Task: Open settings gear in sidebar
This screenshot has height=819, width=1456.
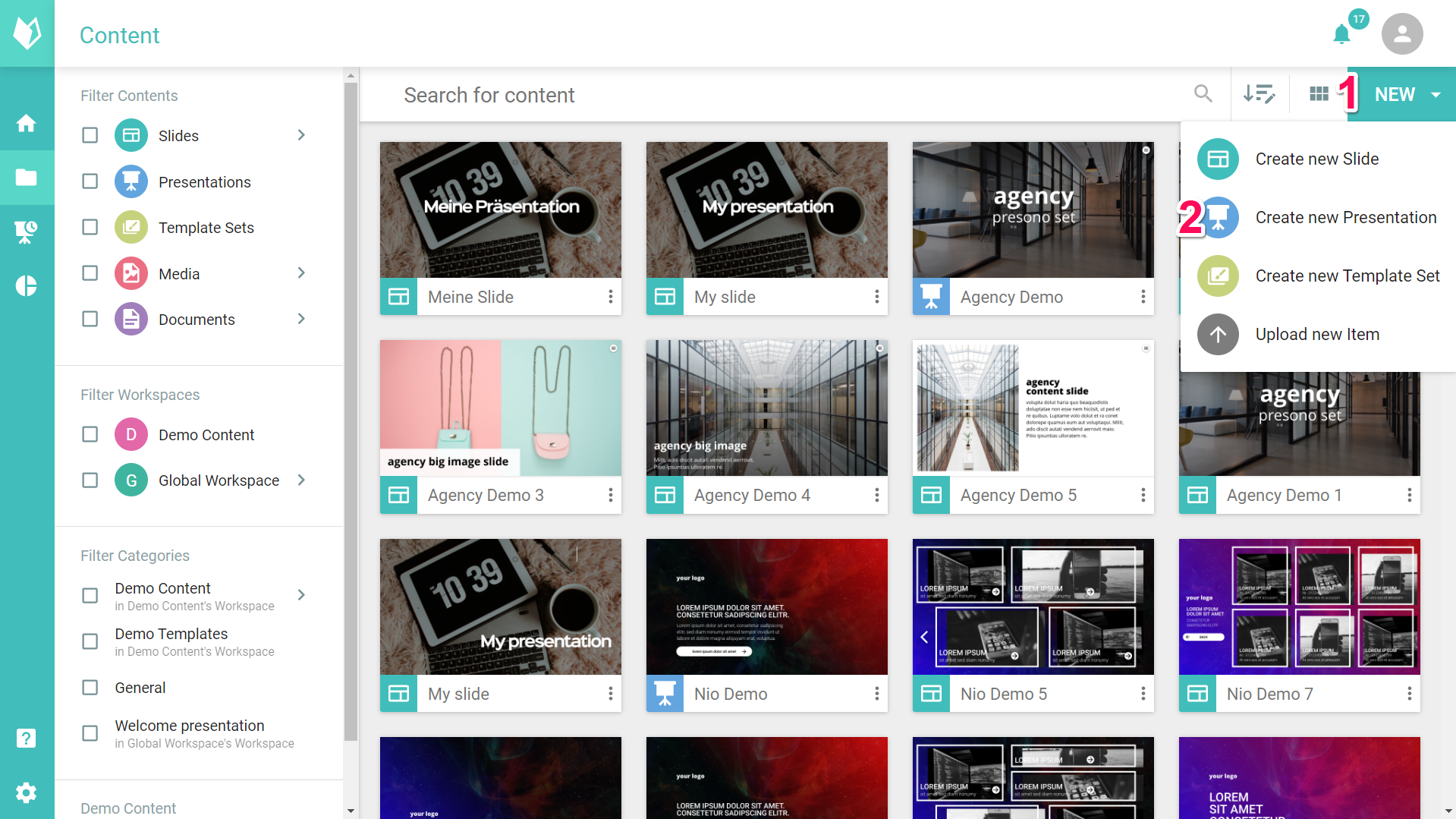Action: click(x=27, y=793)
